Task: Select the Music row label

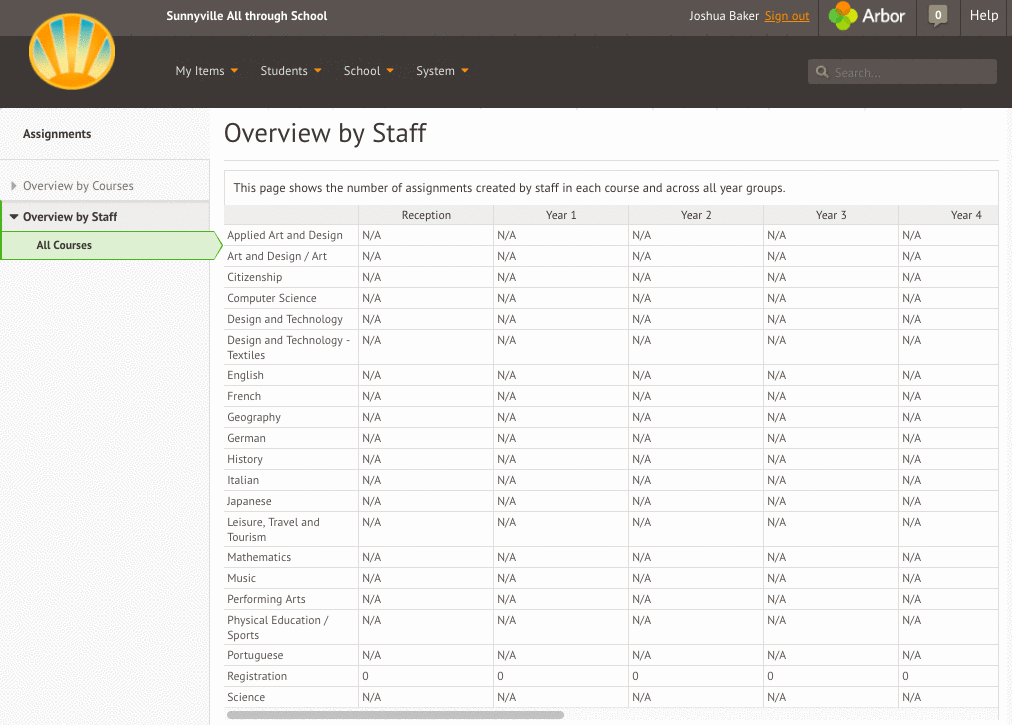Action: click(x=241, y=578)
